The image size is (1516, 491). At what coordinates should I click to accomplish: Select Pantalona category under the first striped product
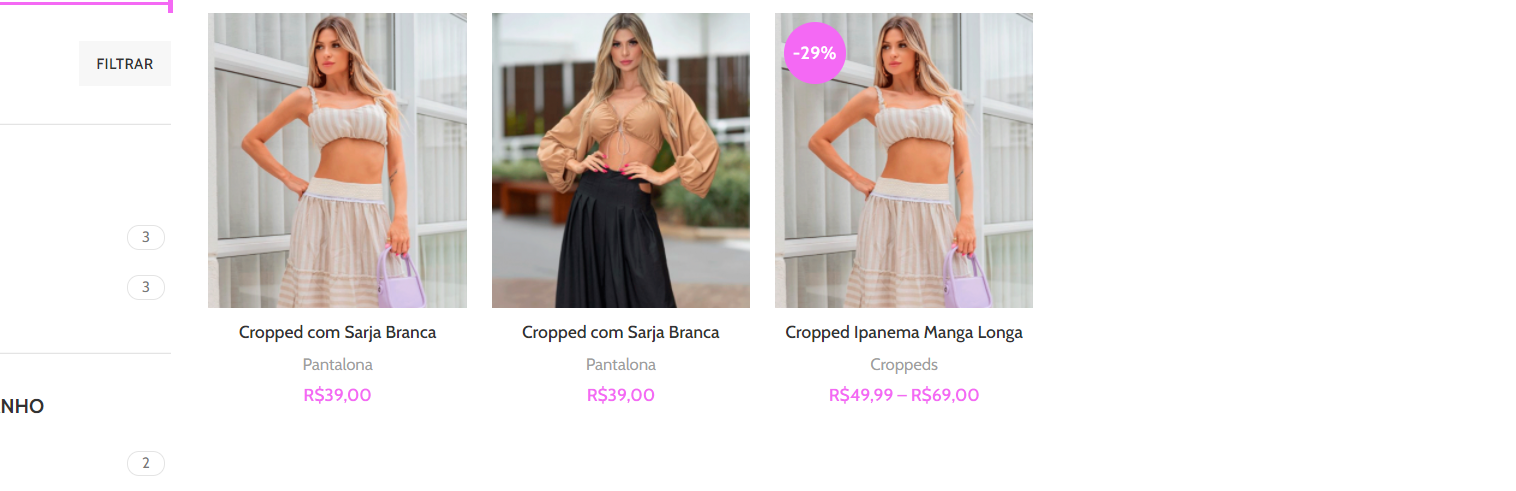337,365
